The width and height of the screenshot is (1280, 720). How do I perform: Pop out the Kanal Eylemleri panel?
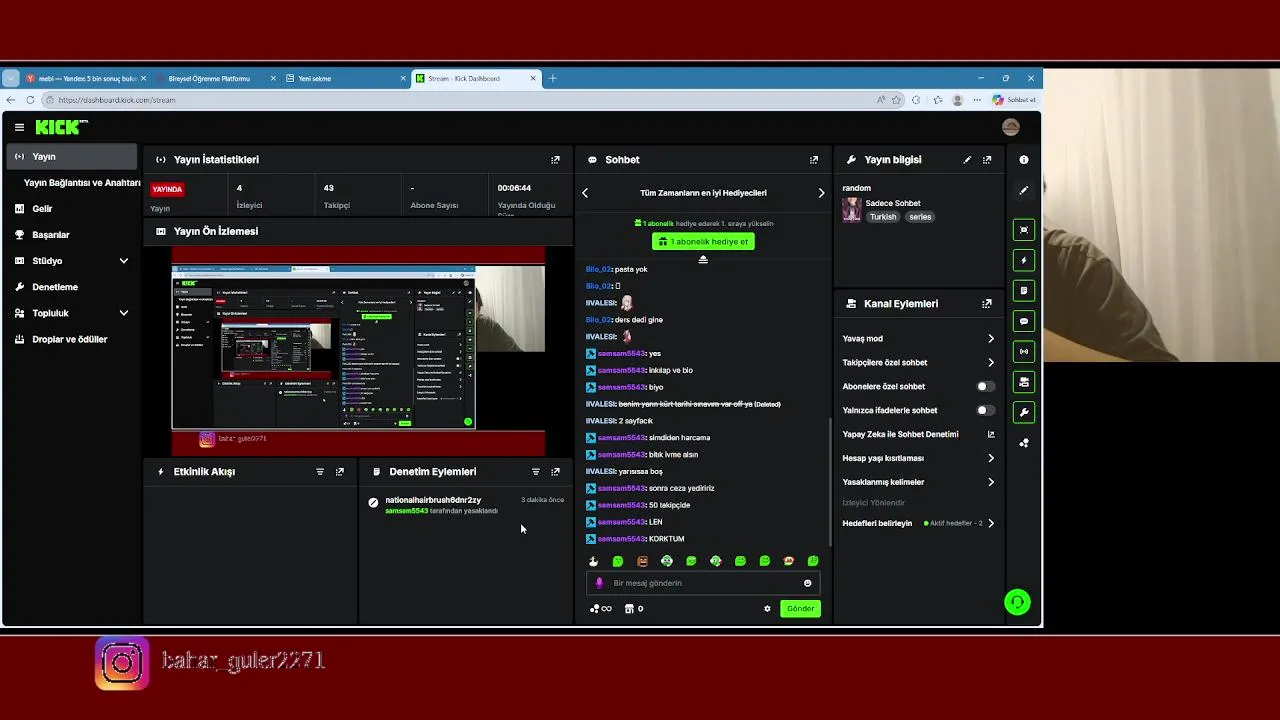[987, 304]
